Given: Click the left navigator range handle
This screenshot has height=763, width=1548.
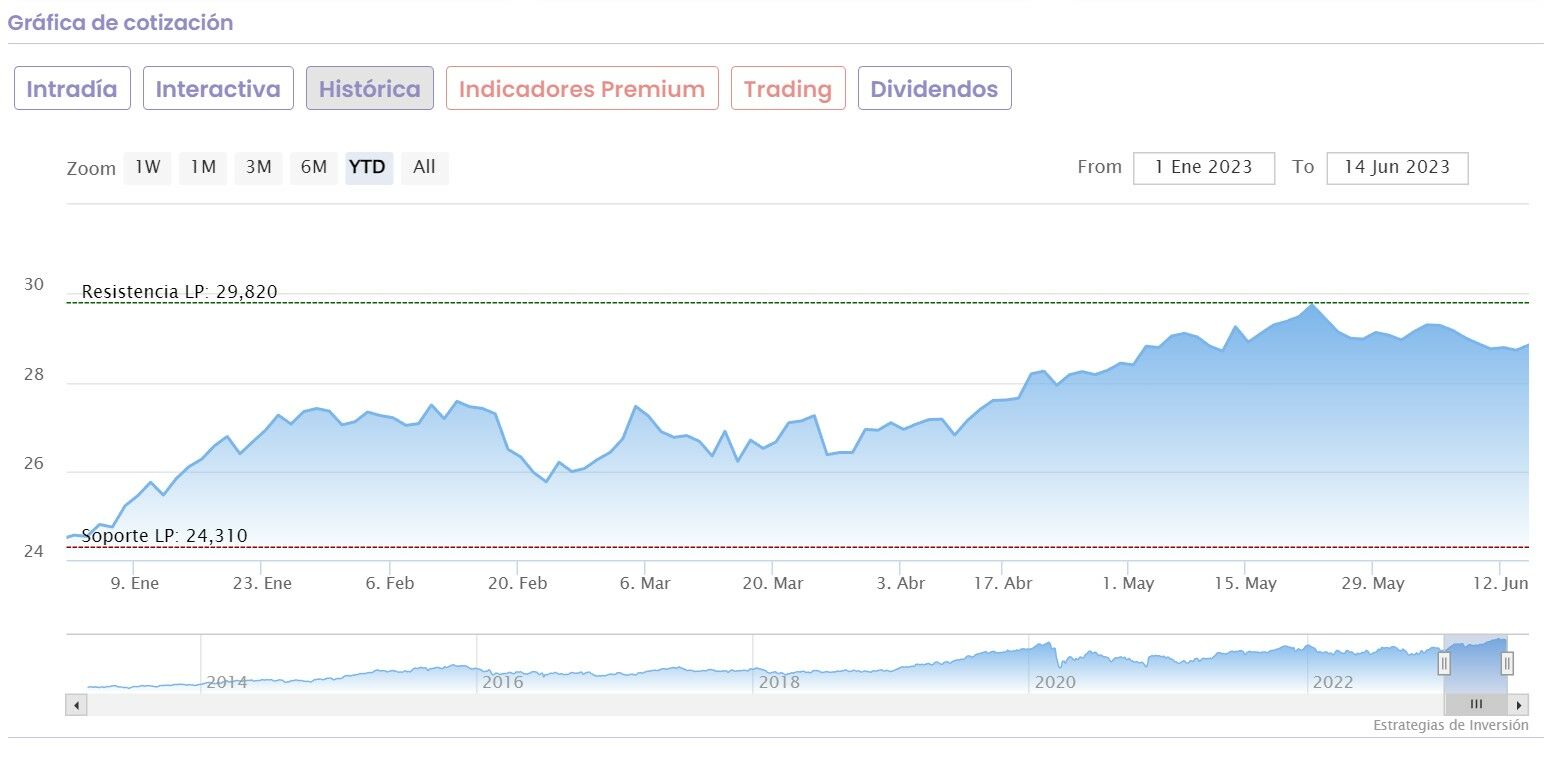Looking at the screenshot, I should click(x=1444, y=663).
